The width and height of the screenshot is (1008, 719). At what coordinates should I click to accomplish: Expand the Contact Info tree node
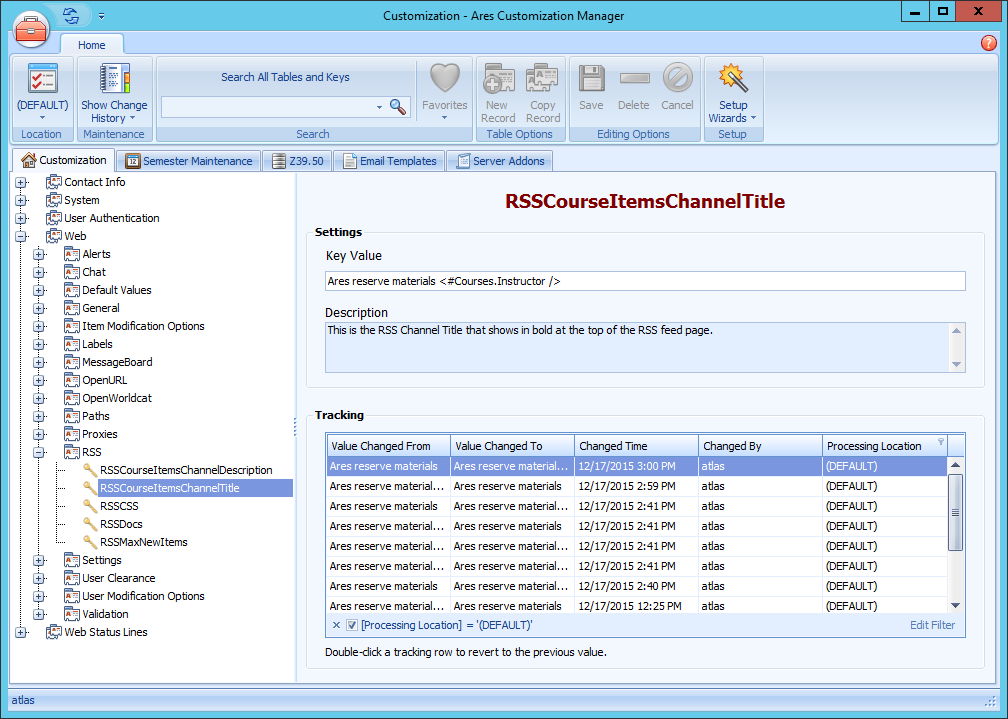(x=21, y=182)
